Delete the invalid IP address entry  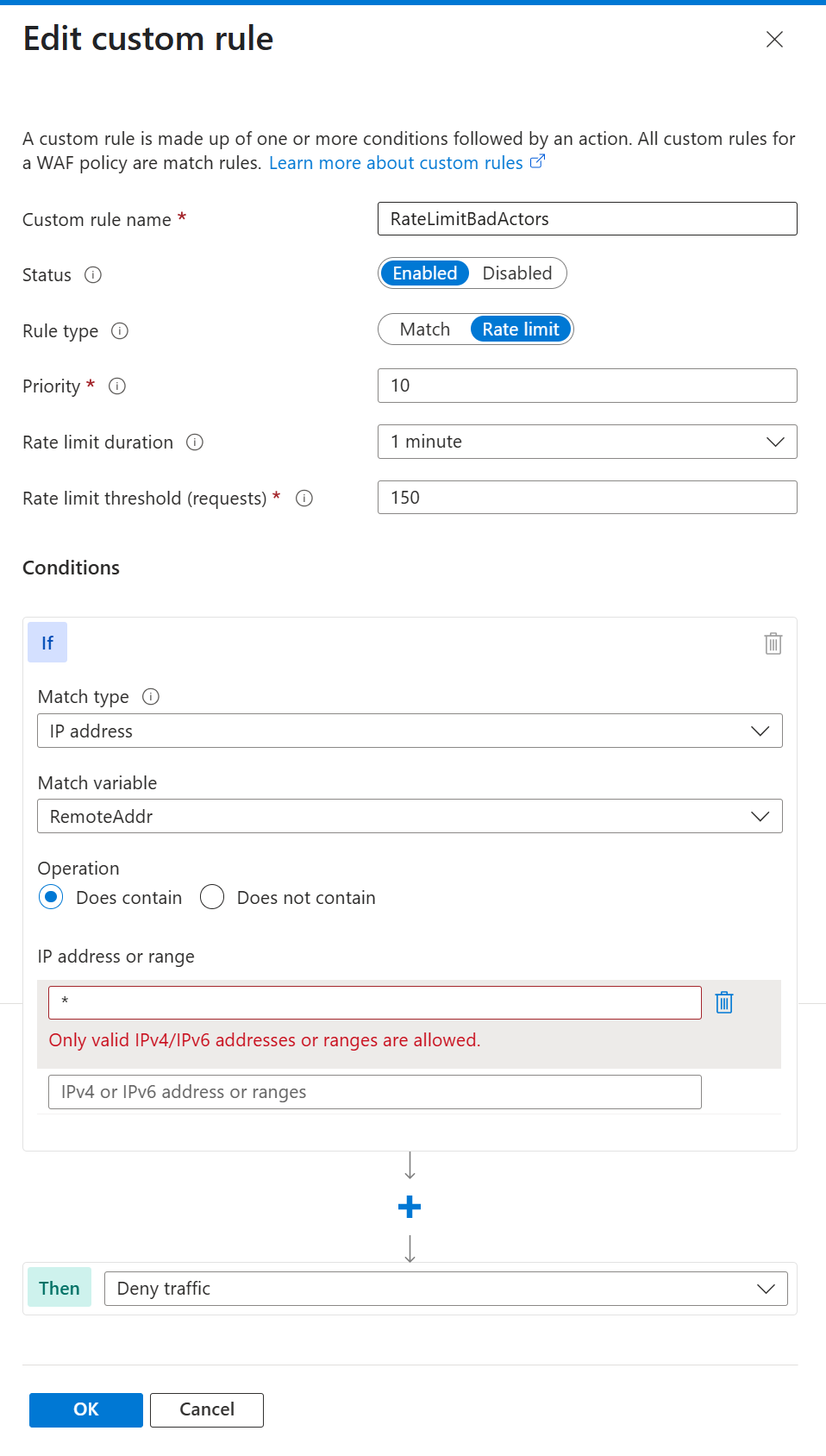click(x=724, y=1002)
